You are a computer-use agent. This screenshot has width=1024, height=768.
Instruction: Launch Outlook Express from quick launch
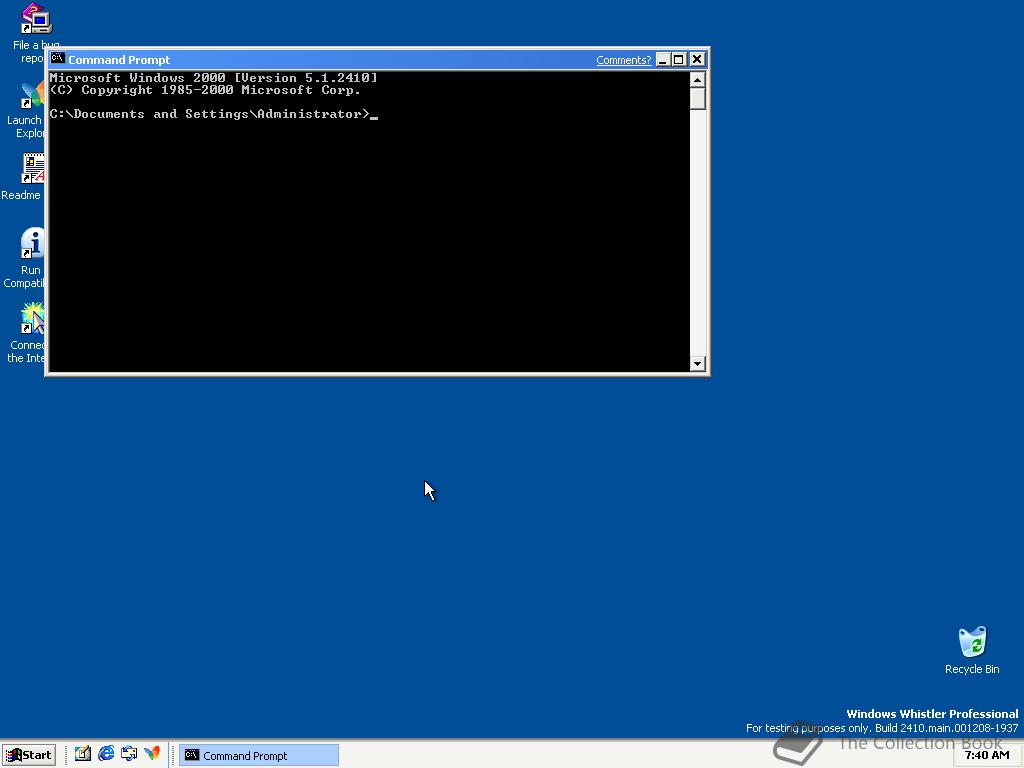coord(129,754)
